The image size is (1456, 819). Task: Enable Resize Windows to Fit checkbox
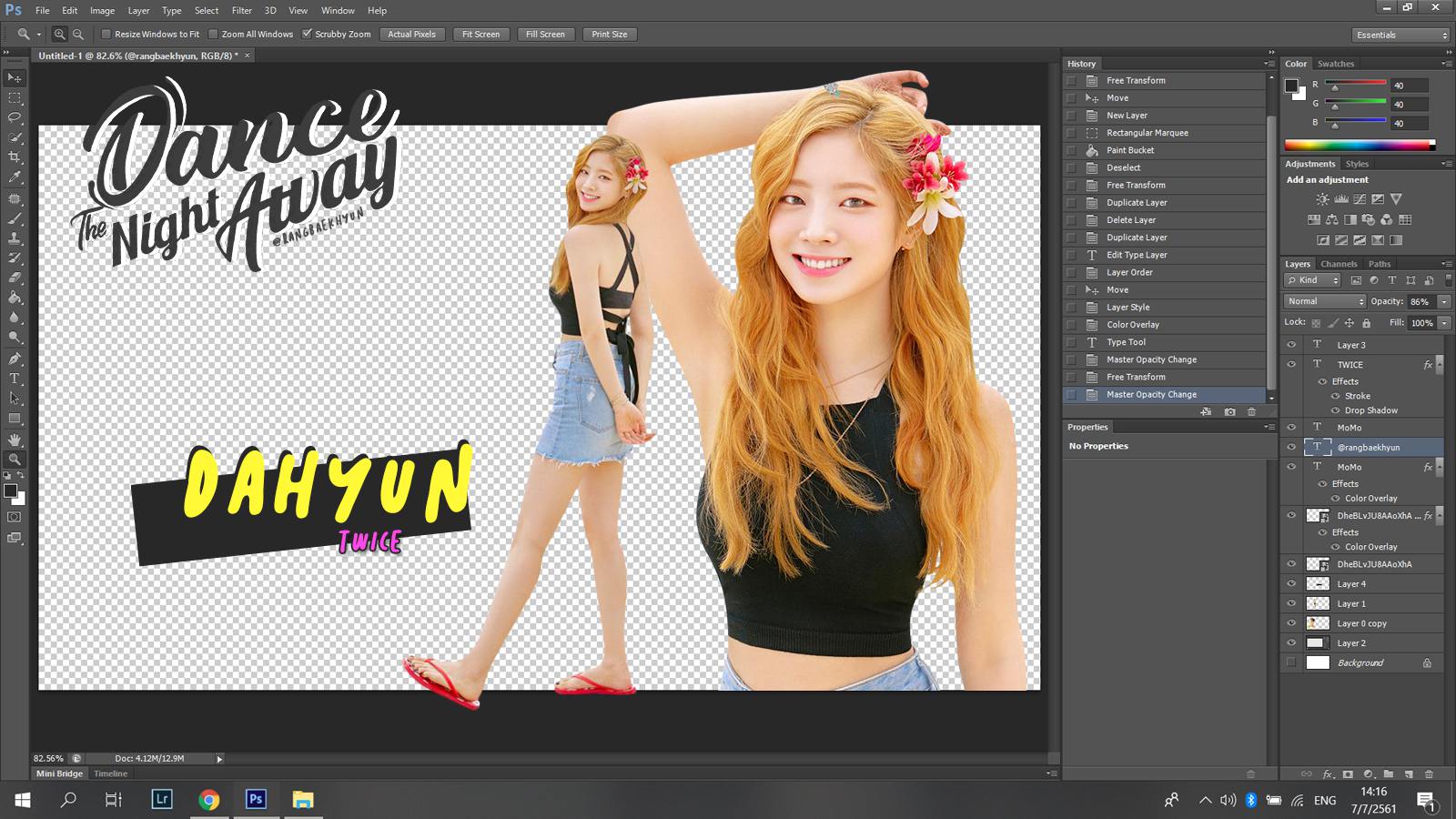(x=106, y=35)
